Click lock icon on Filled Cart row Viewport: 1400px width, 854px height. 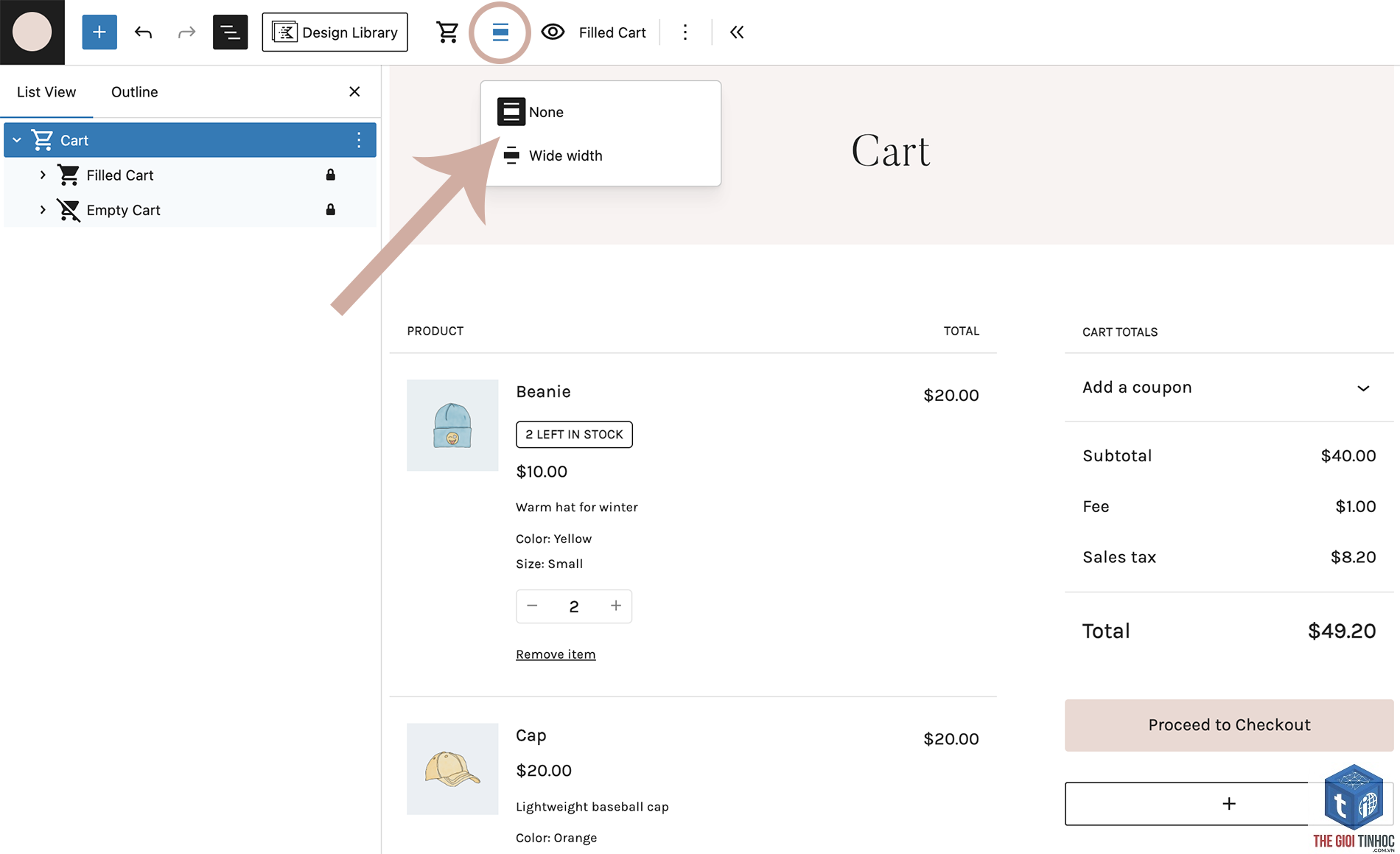331,175
